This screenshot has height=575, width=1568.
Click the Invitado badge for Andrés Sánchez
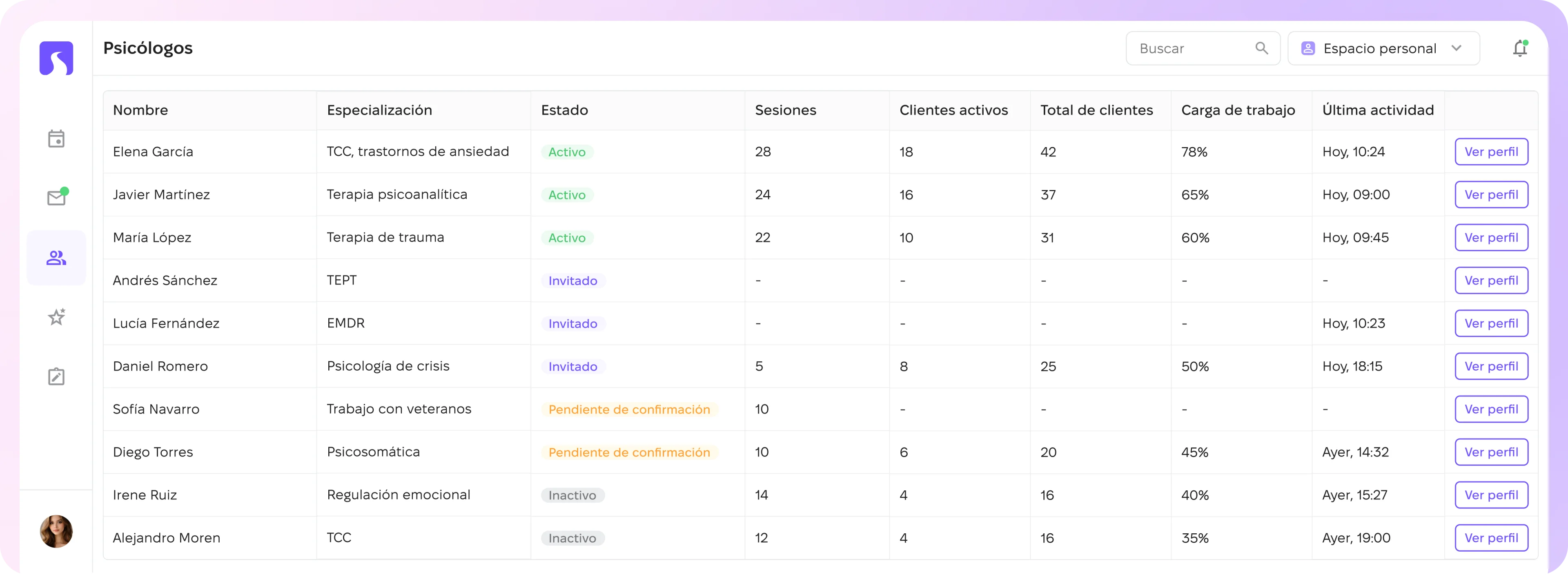click(573, 281)
